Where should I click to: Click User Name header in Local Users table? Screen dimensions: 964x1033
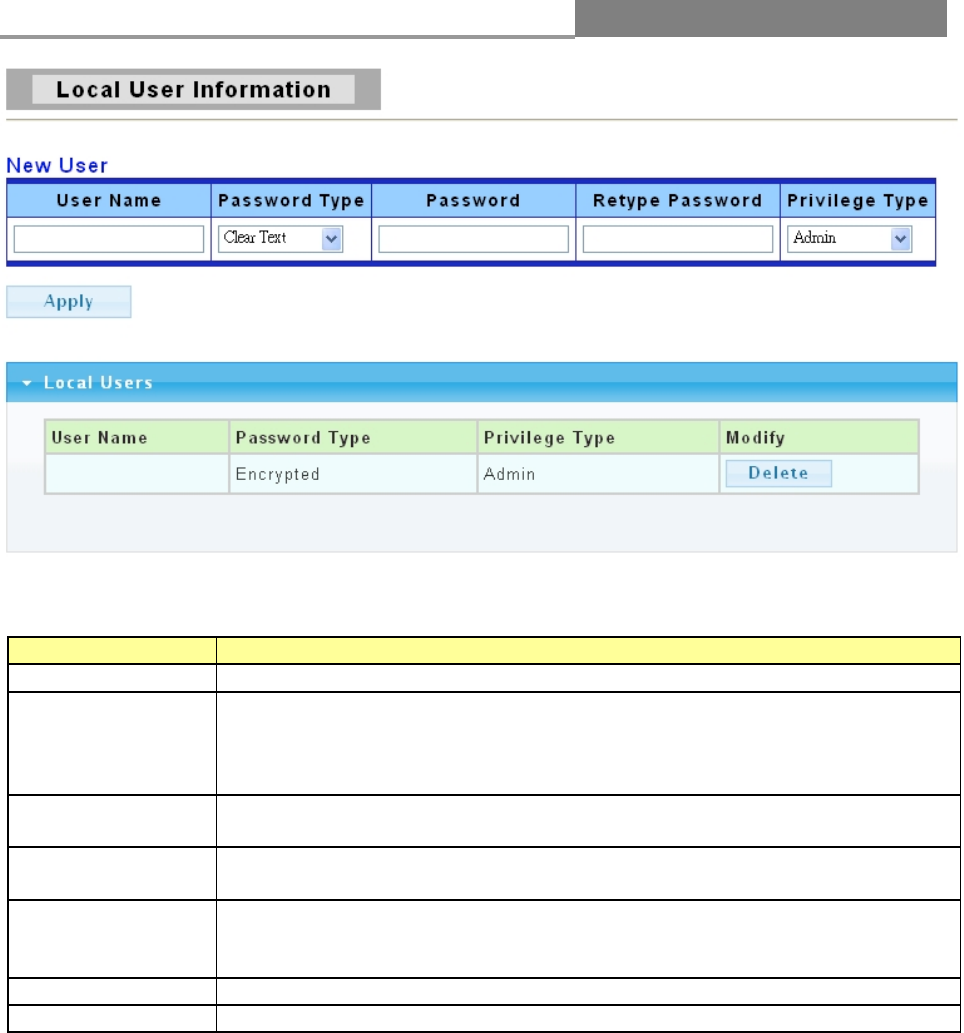[136, 437]
